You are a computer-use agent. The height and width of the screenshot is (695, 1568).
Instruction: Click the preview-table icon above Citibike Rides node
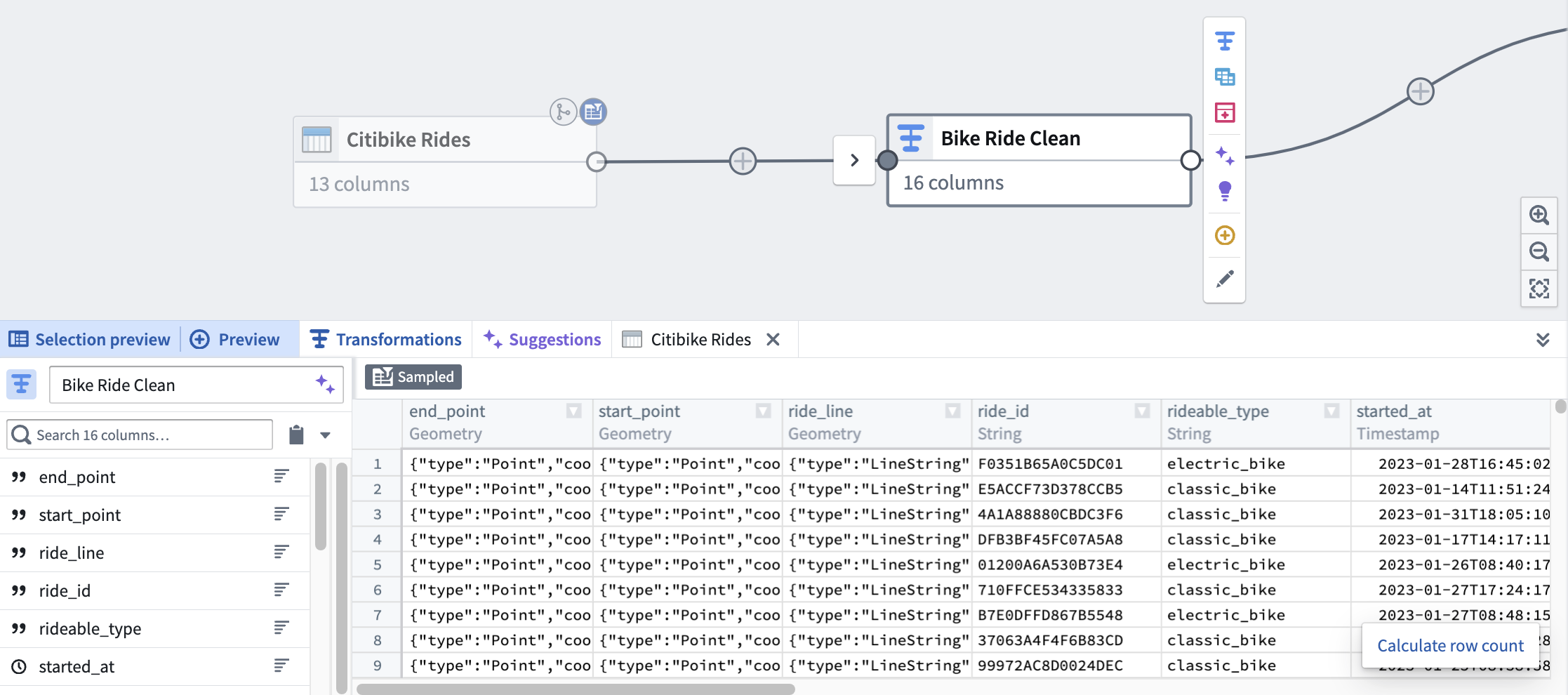pyautogui.click(x=593, y=112)
